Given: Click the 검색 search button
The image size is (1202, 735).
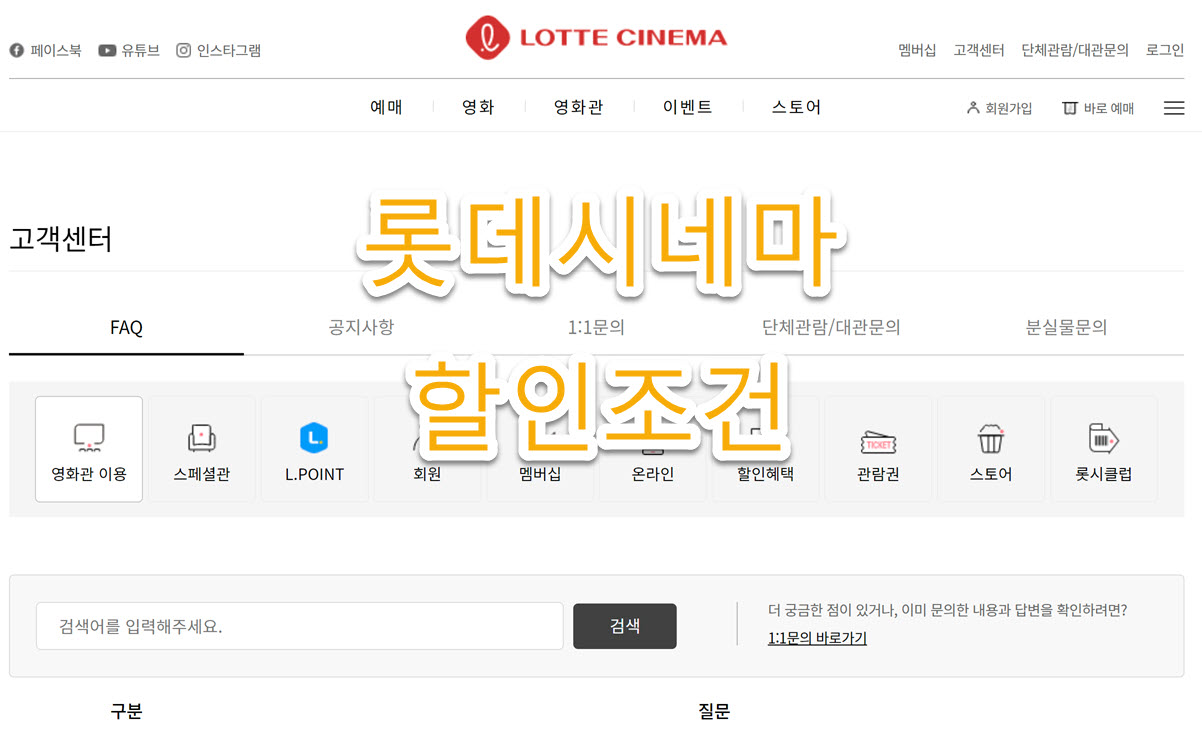Looking at the screenshot, I should (625, 626).
